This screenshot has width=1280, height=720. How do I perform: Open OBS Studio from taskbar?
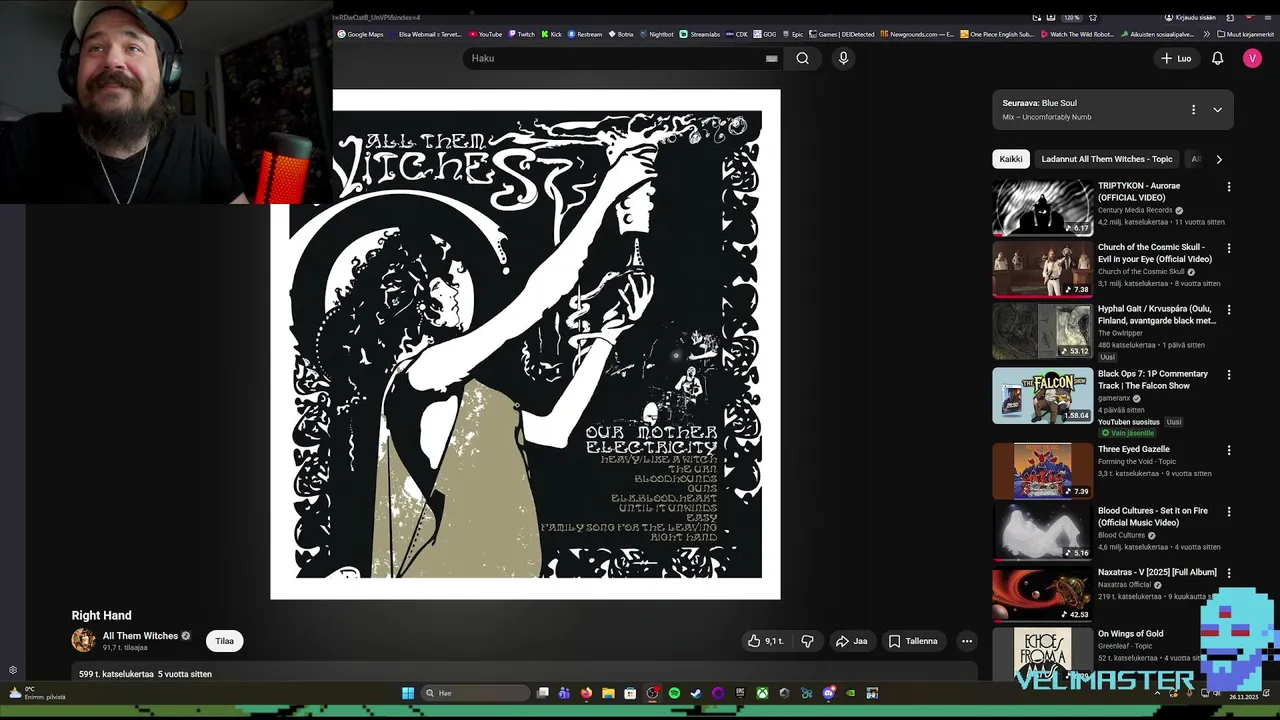pos(652,693)
